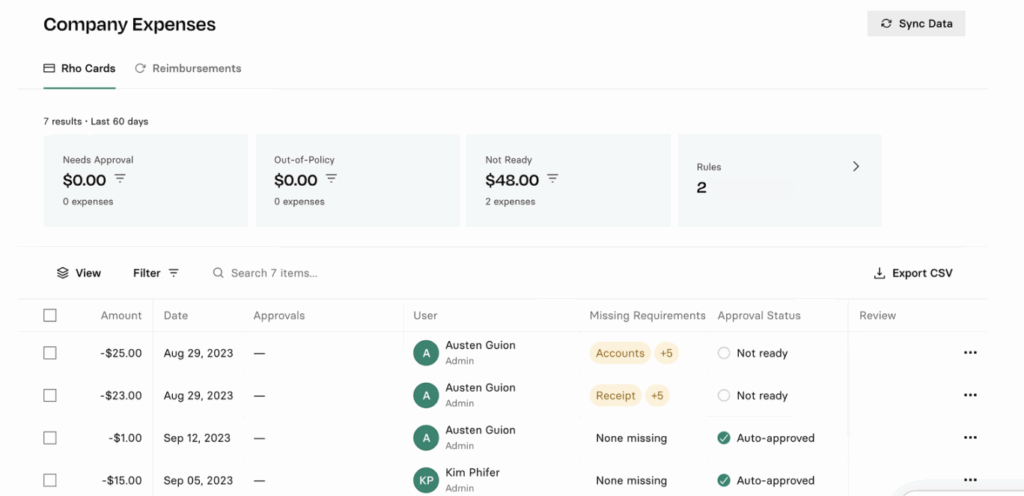The height and width of the screenshot is (496, 1024).
Task: Select the Rho Cards tab
Action: point(79,69)
